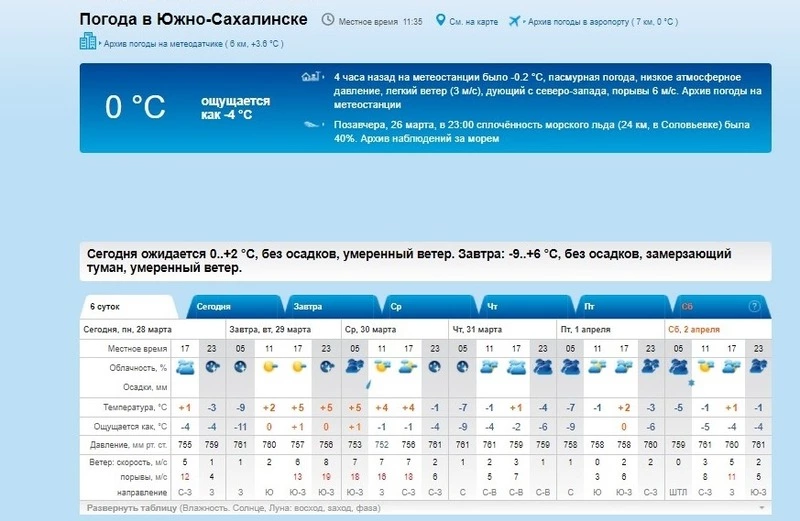This screenshot has height=521, width=800.
Task: Click the cloud icon for today 17:00
Action: [x=184, y=367]
